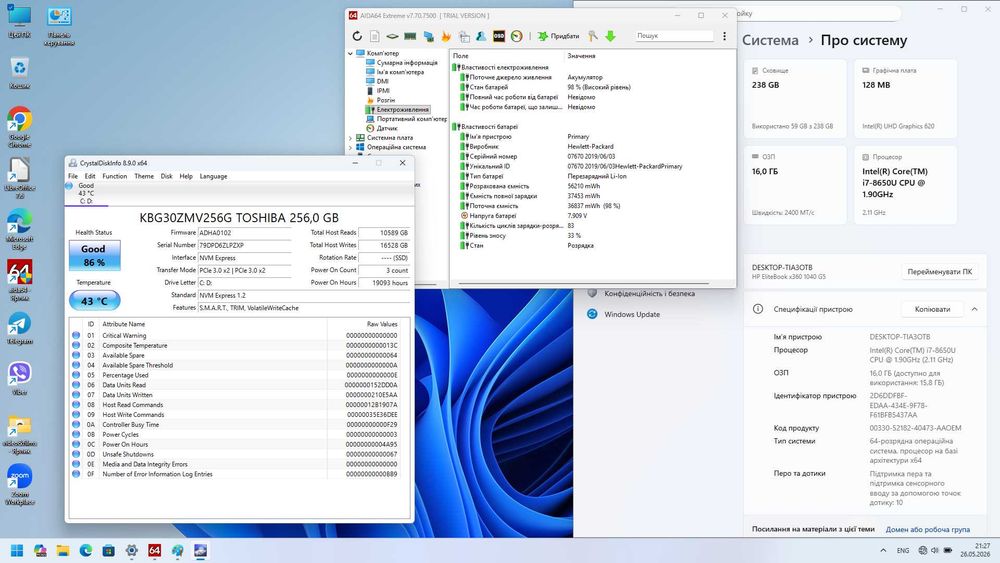
Task: Click the Good 86 % health status box
Action: [94, 255]
